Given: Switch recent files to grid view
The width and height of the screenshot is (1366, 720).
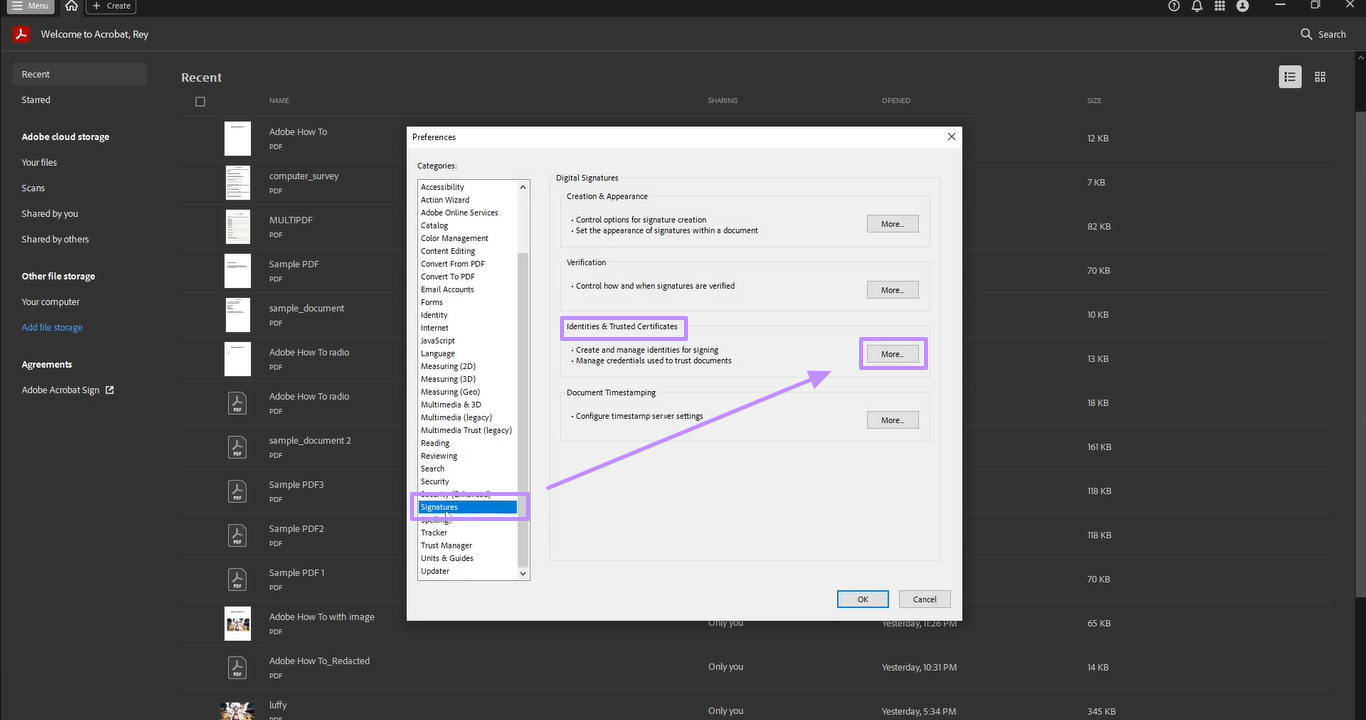Looking at the screenshot, I should [x=1320, y=77].
